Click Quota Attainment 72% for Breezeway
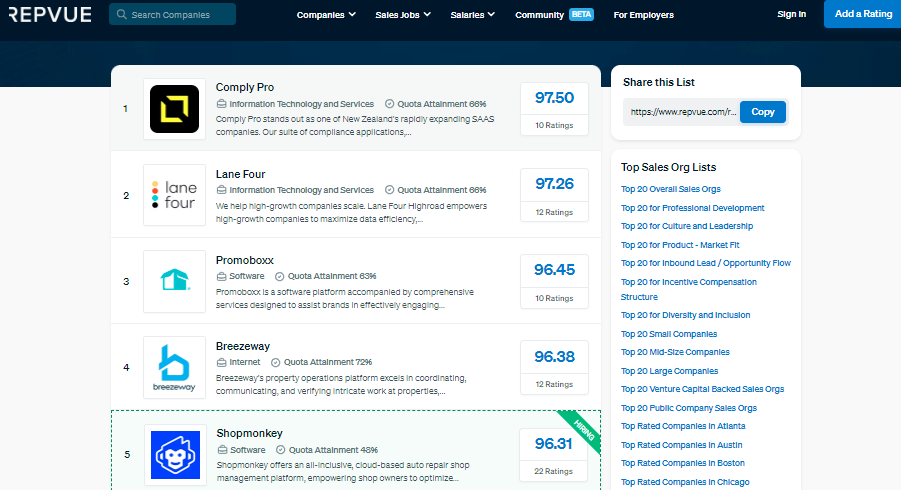 (328, 362)
